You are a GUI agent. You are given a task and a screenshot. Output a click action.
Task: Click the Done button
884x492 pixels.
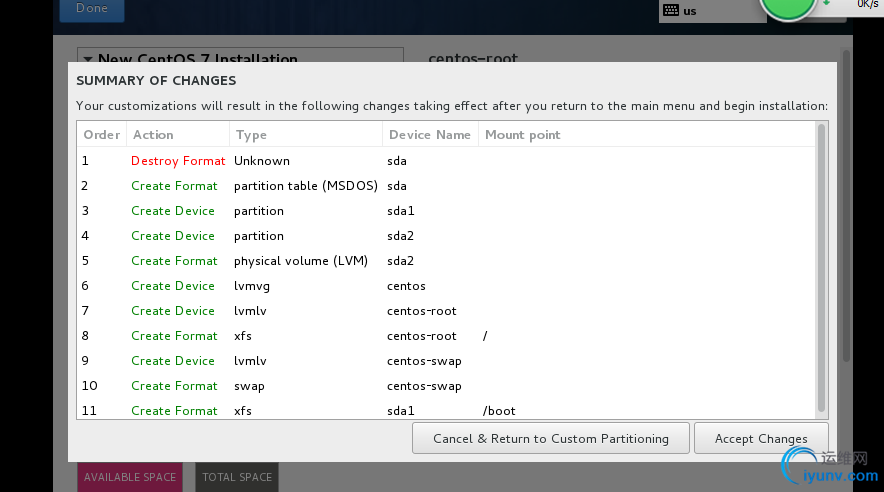(92, 9)
